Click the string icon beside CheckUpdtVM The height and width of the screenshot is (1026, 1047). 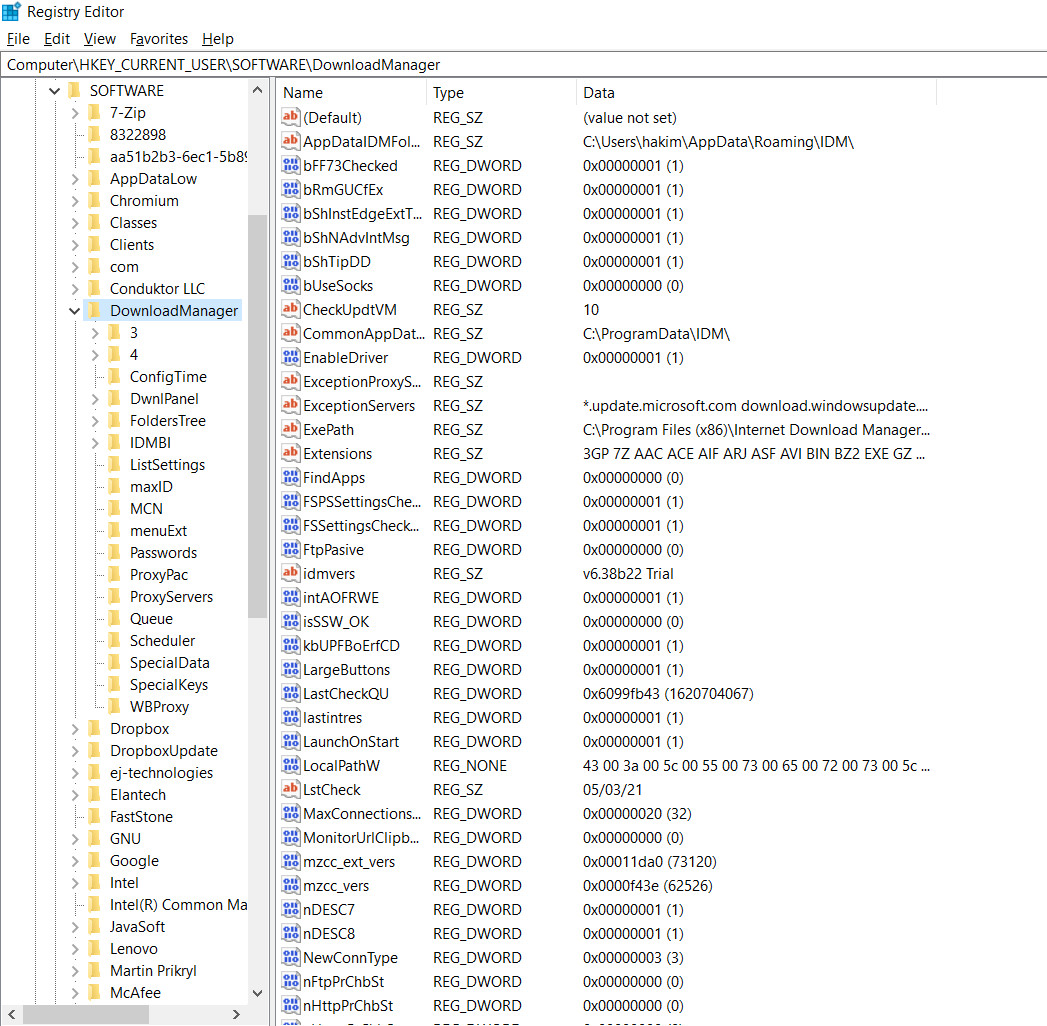(290, 310)
